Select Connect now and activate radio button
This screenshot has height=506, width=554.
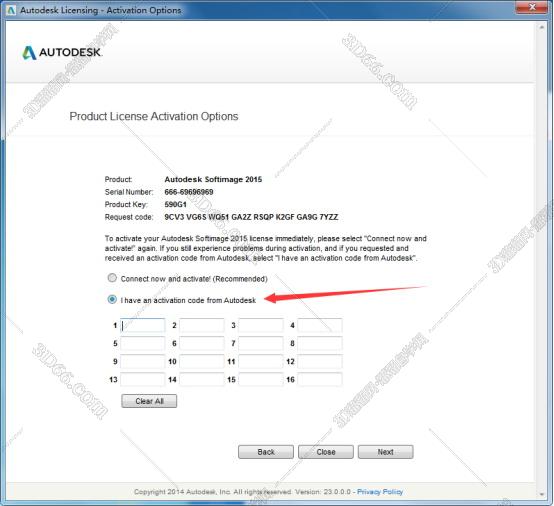(112, 278)
